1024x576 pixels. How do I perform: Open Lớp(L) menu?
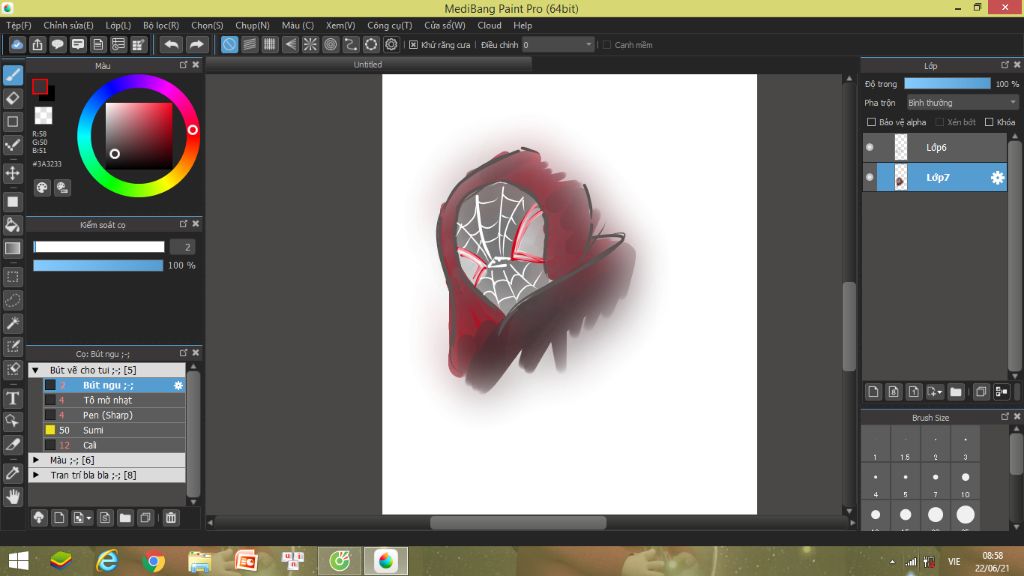click(118, 25)
